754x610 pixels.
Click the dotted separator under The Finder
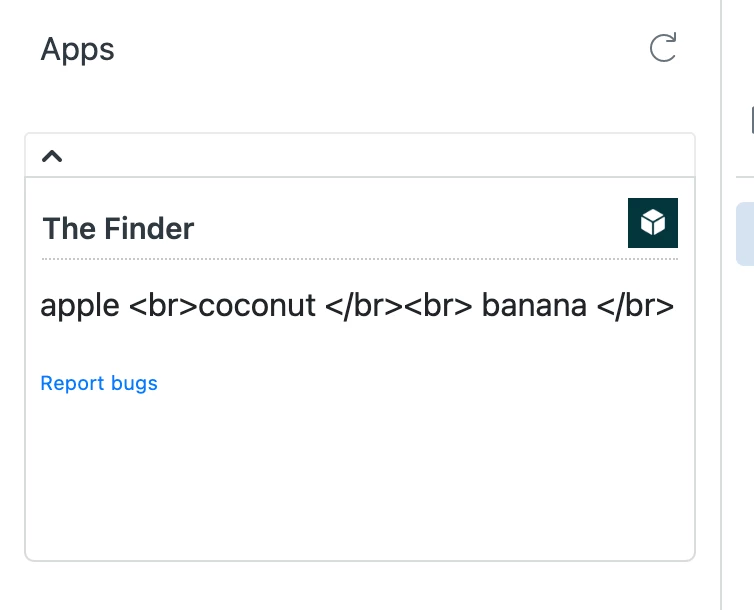point(360,259)
